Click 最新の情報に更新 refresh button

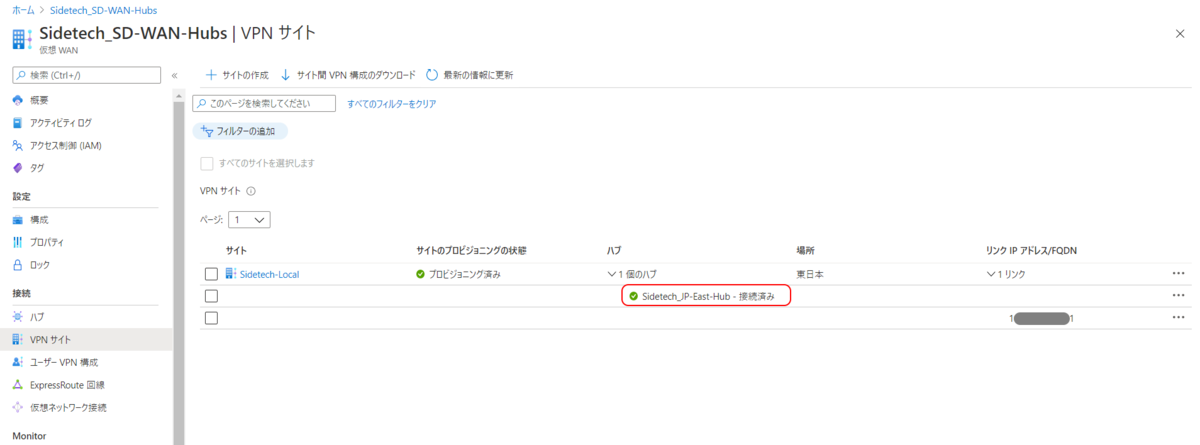click(x=470, y=75)
